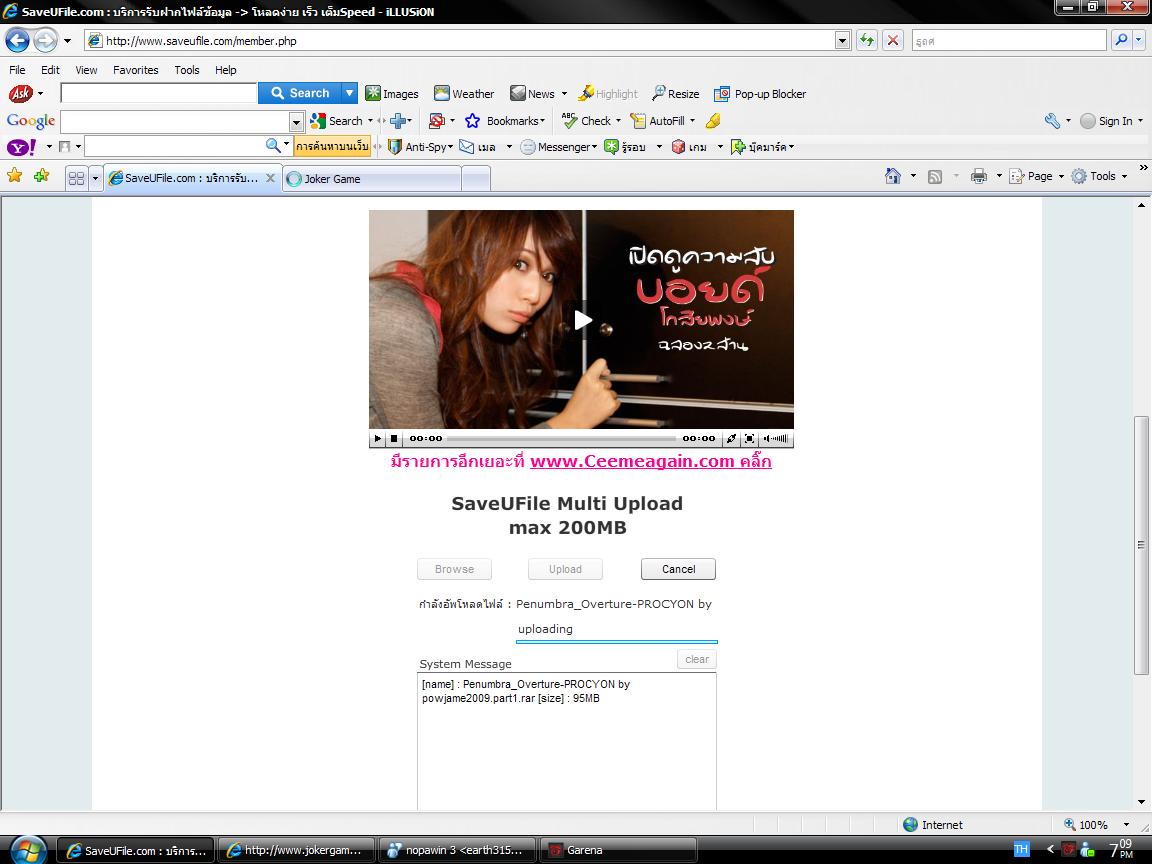The width and height of the screenshot is (1152, 864).
Task: Click the Yahoo toolbar logo
Action: click(21, 147)
